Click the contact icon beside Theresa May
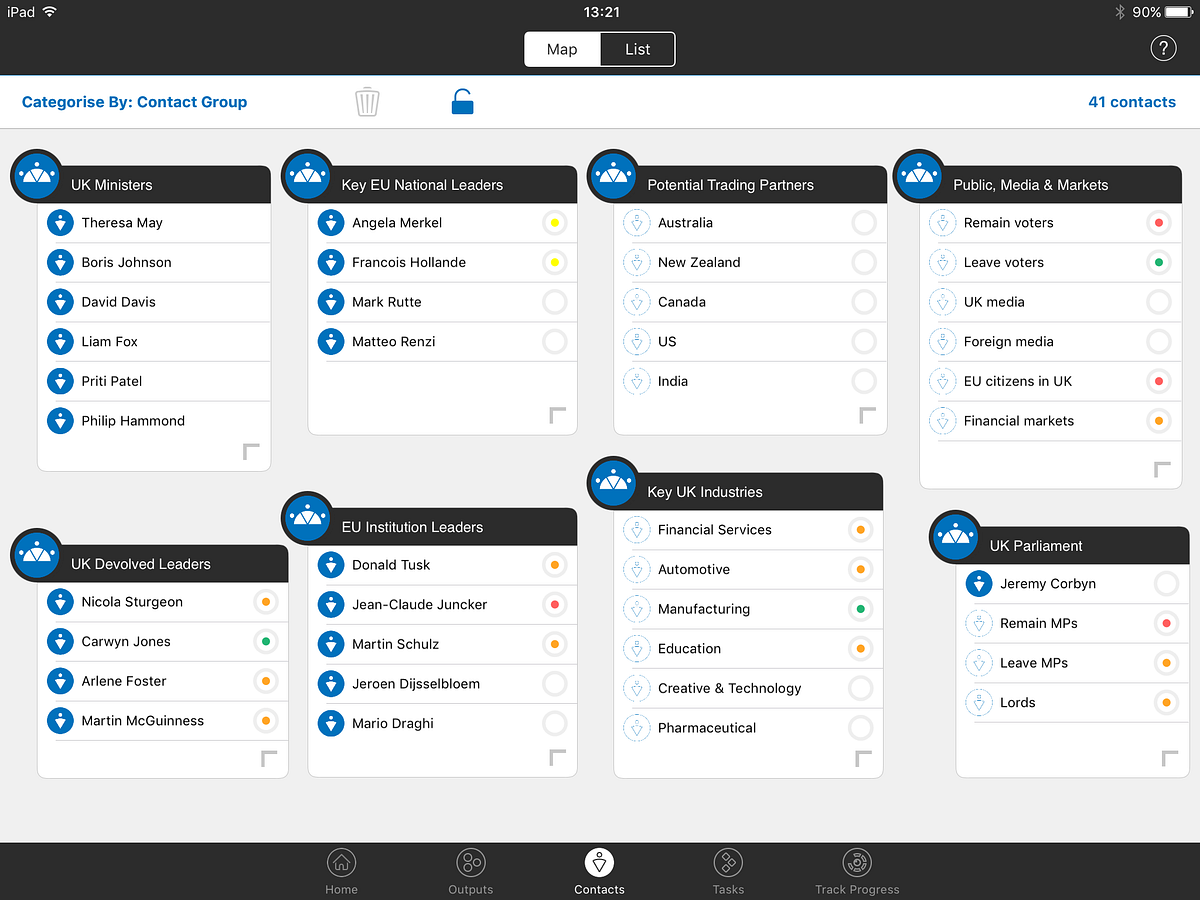 [x=61, y=223]
